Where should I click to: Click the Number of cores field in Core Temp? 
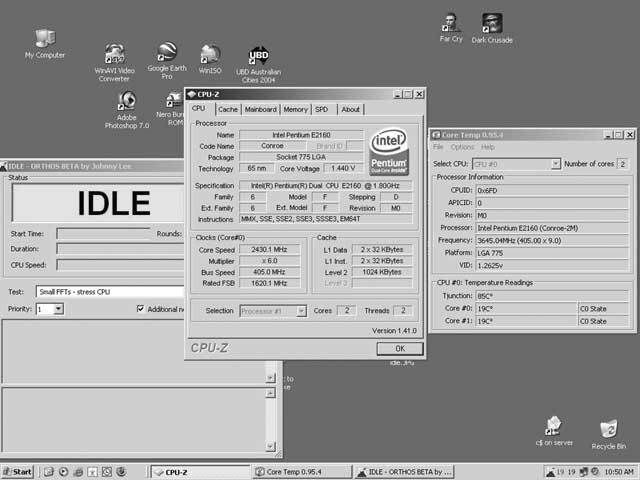623,164
